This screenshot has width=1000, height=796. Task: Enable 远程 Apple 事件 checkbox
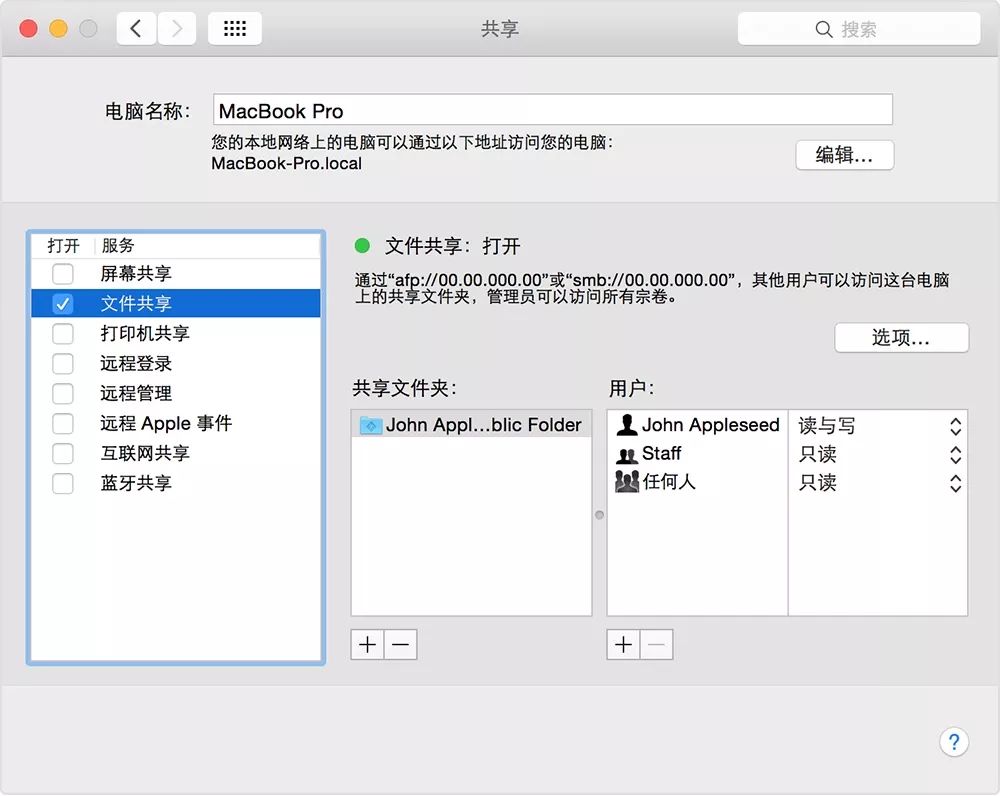click(62, 424)
